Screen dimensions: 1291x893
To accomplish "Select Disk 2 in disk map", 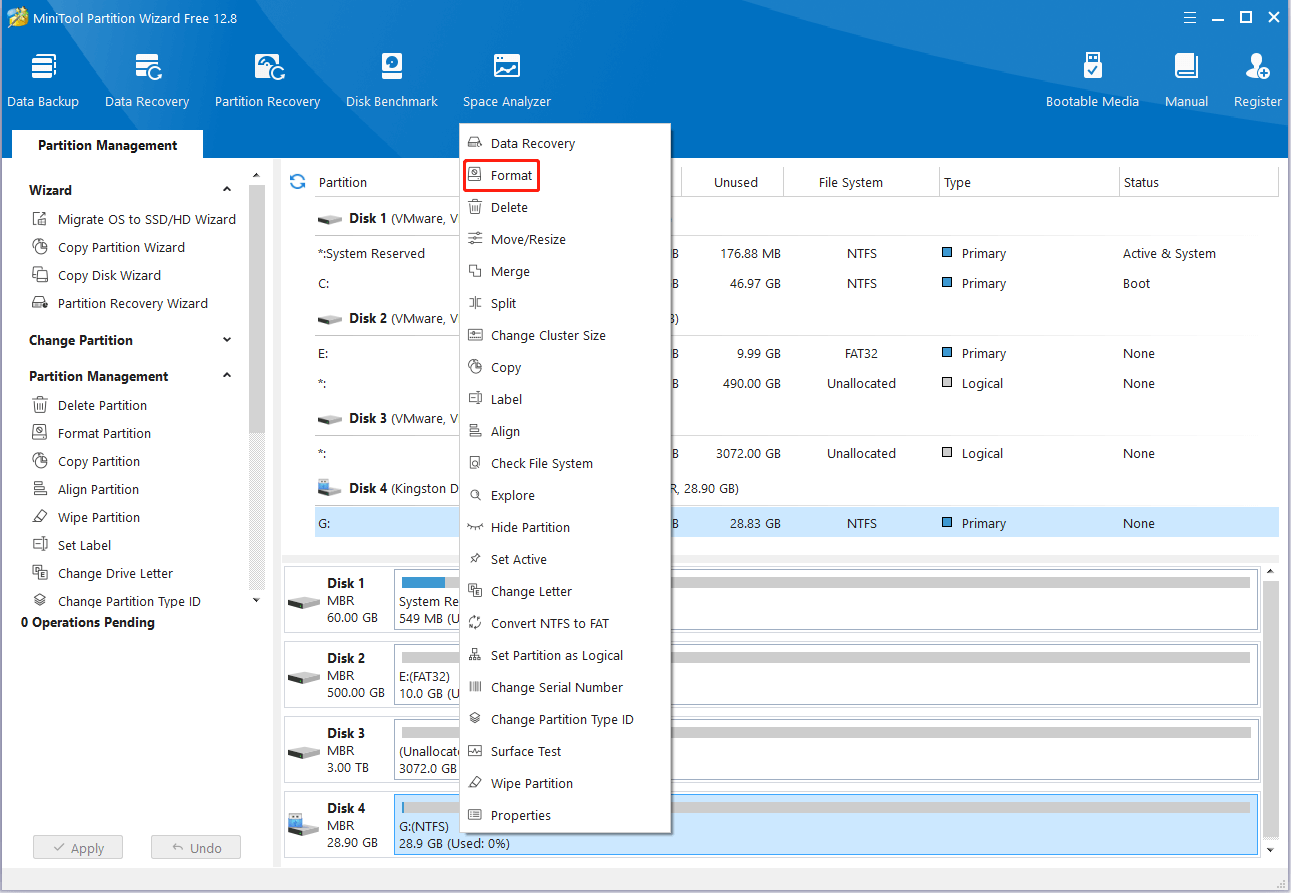I will click(338, 674).
